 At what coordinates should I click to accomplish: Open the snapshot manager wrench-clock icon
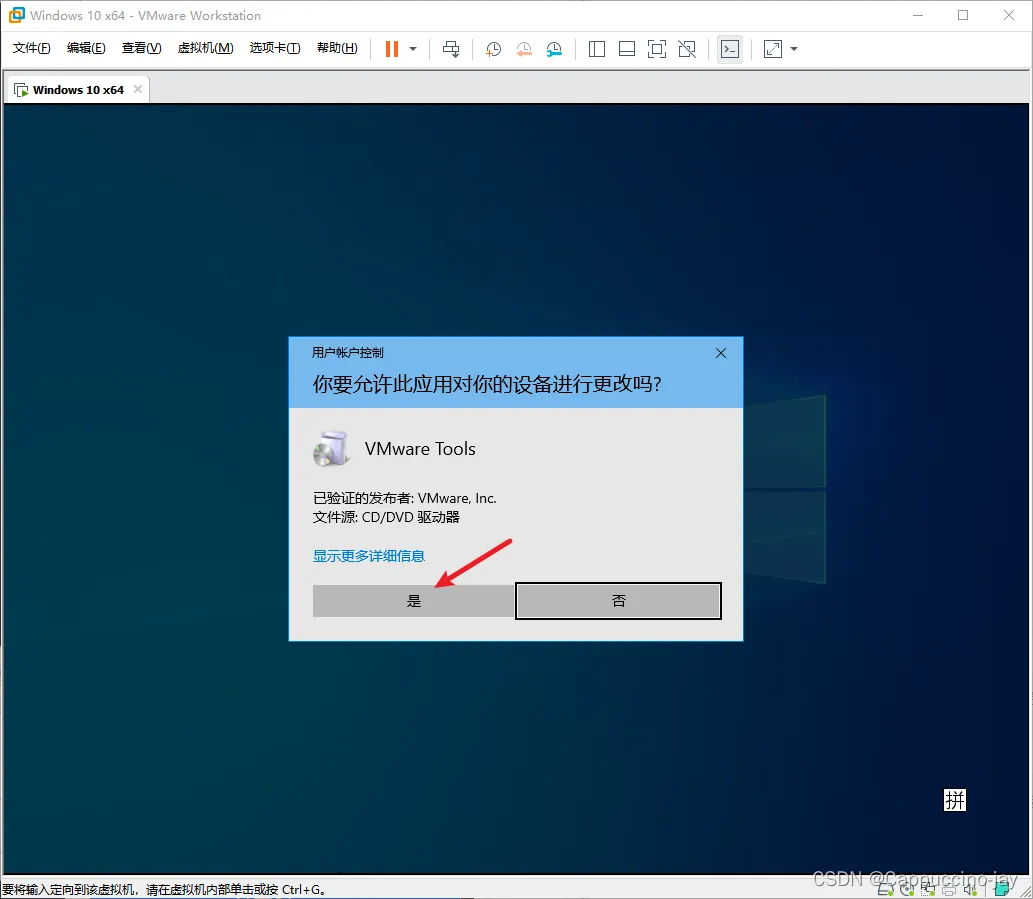tap(554, 49)
